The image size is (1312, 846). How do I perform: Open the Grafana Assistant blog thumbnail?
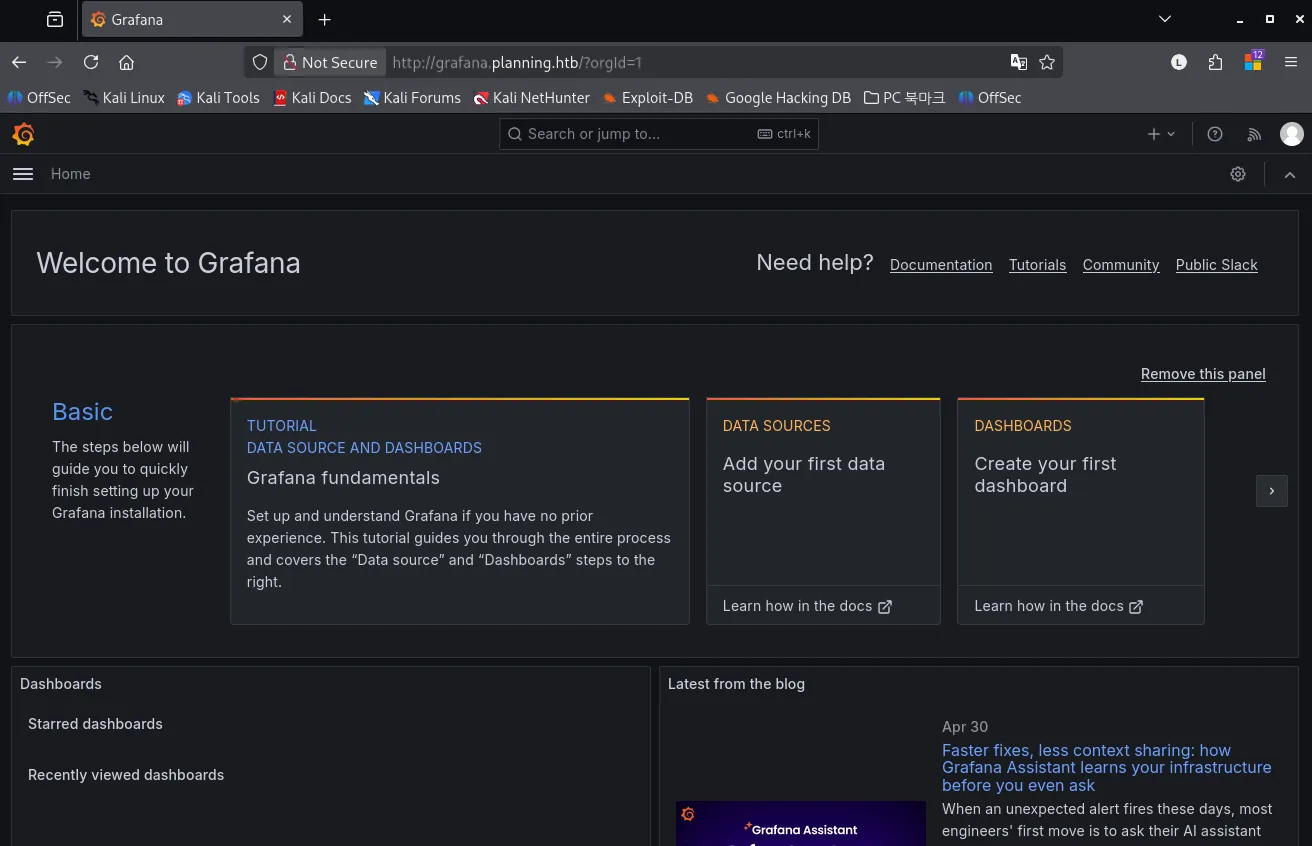801,823
